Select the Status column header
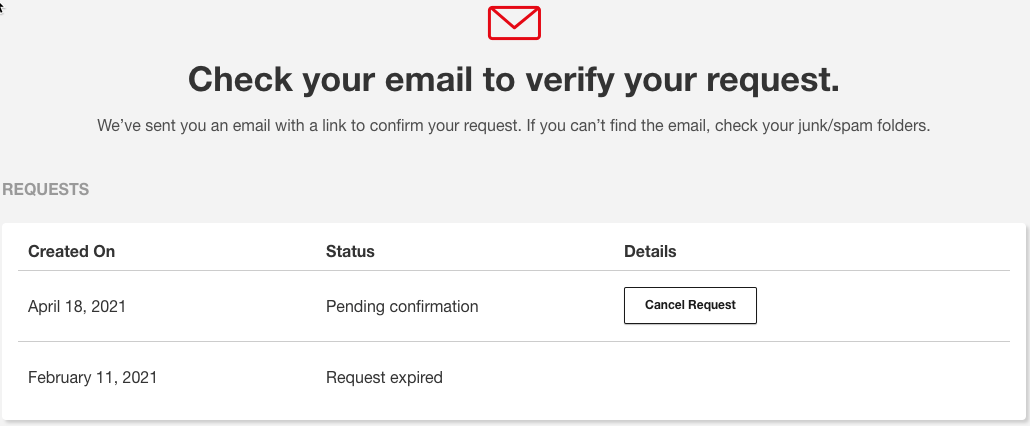The height and width of the screenshot is (426, 1030). pyautogui.click(x=350, y=251)
